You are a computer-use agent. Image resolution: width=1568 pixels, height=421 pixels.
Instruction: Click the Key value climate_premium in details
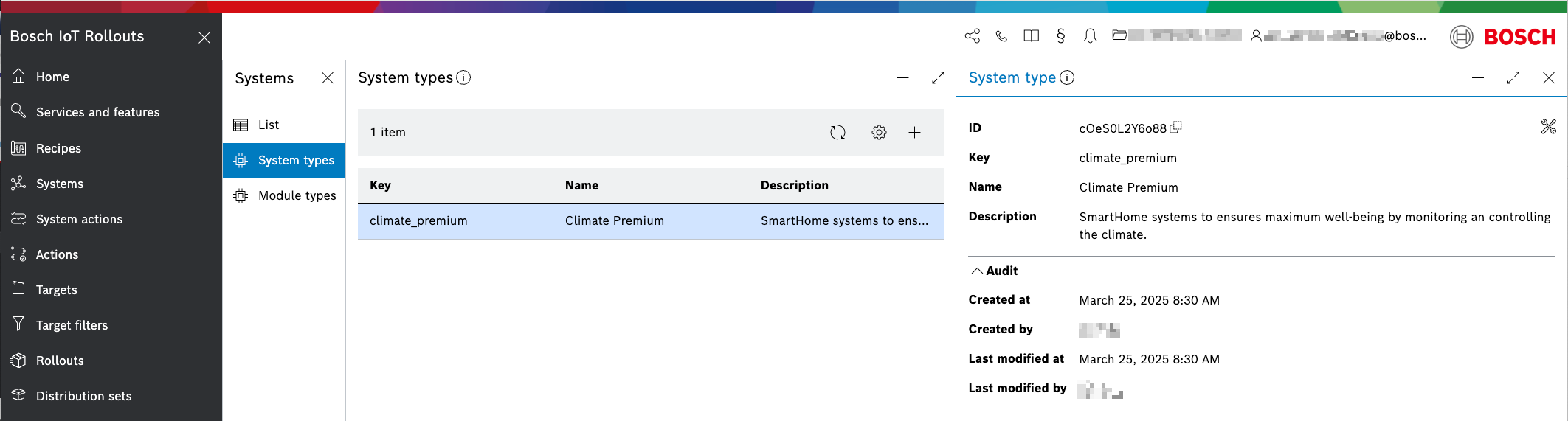click(1127, 159)
